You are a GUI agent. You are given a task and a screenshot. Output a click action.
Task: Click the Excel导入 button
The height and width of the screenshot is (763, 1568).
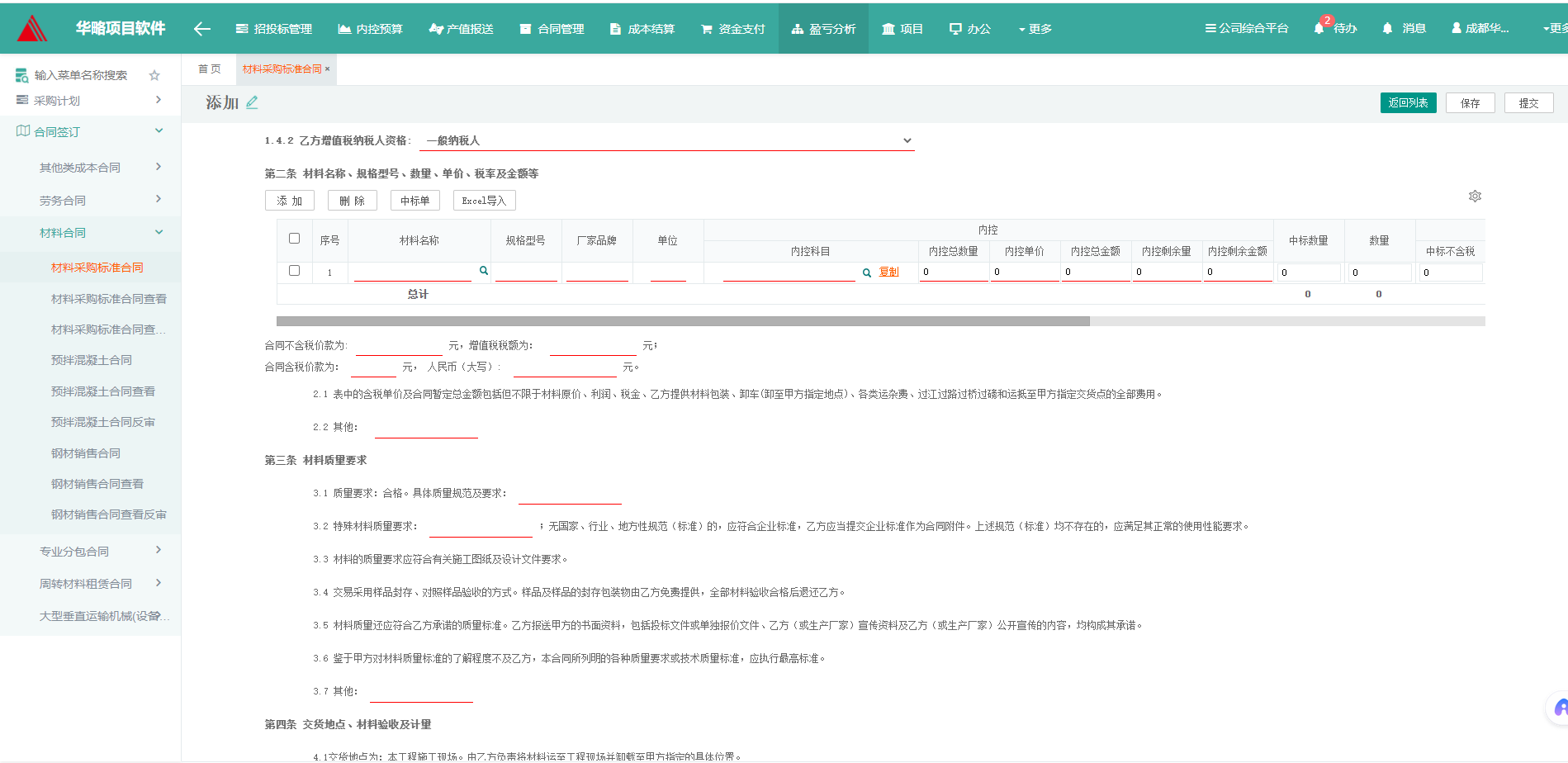click(x=484, y=201)
